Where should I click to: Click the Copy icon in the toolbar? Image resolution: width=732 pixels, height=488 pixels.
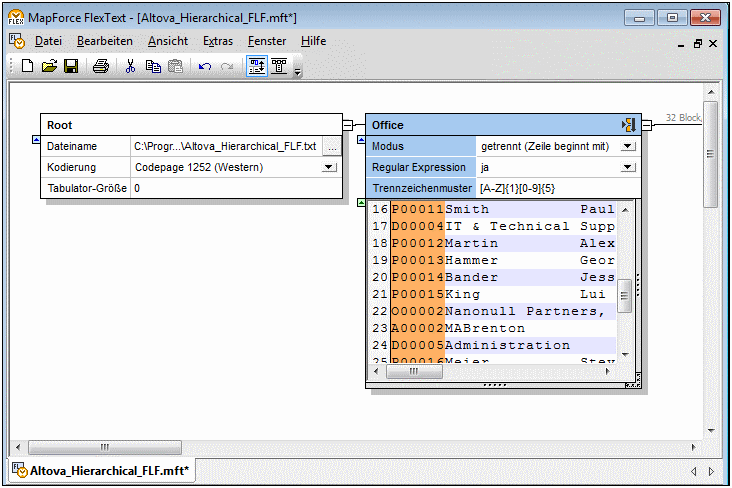[x=153, y=67]
